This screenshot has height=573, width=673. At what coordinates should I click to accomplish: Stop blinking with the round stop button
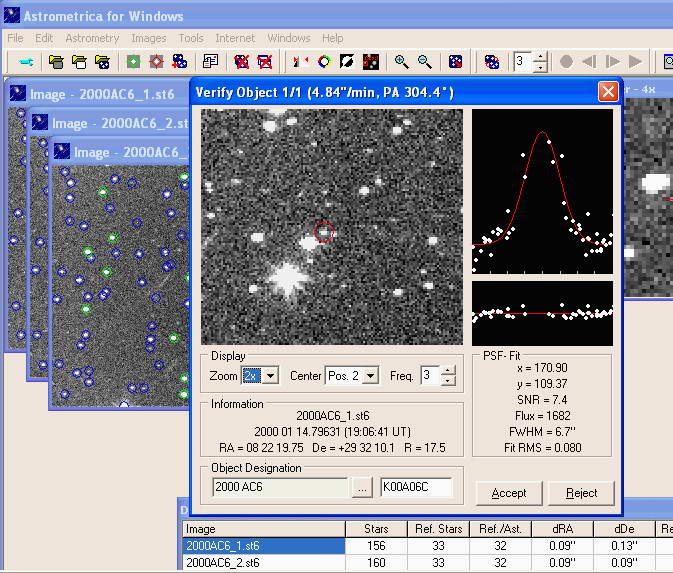pyautogui.click(x=567, y=62)
